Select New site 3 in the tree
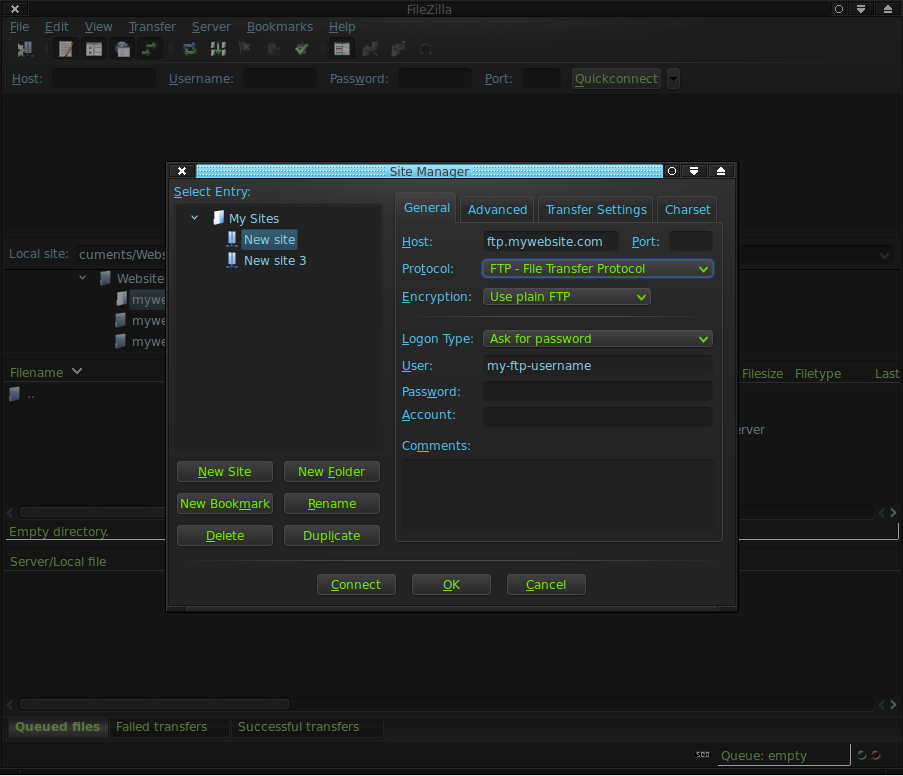This screenshot has height=776, width=903. tap(275, 260)
